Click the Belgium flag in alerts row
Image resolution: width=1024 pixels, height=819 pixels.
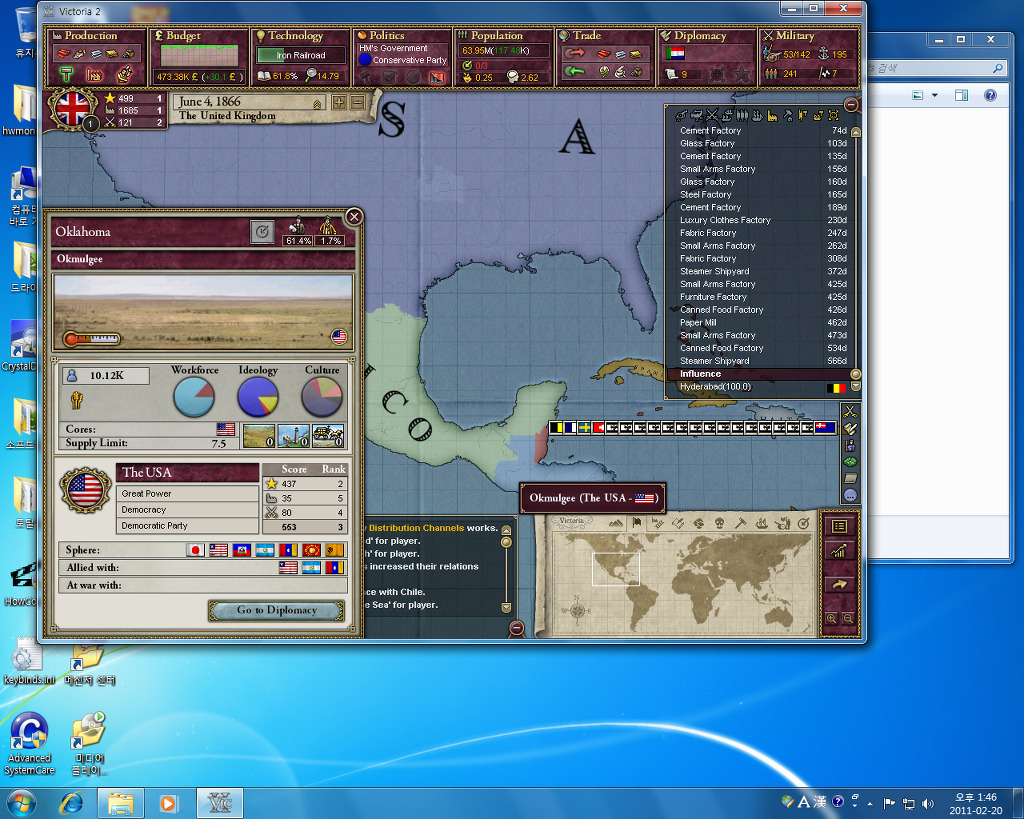556,428
